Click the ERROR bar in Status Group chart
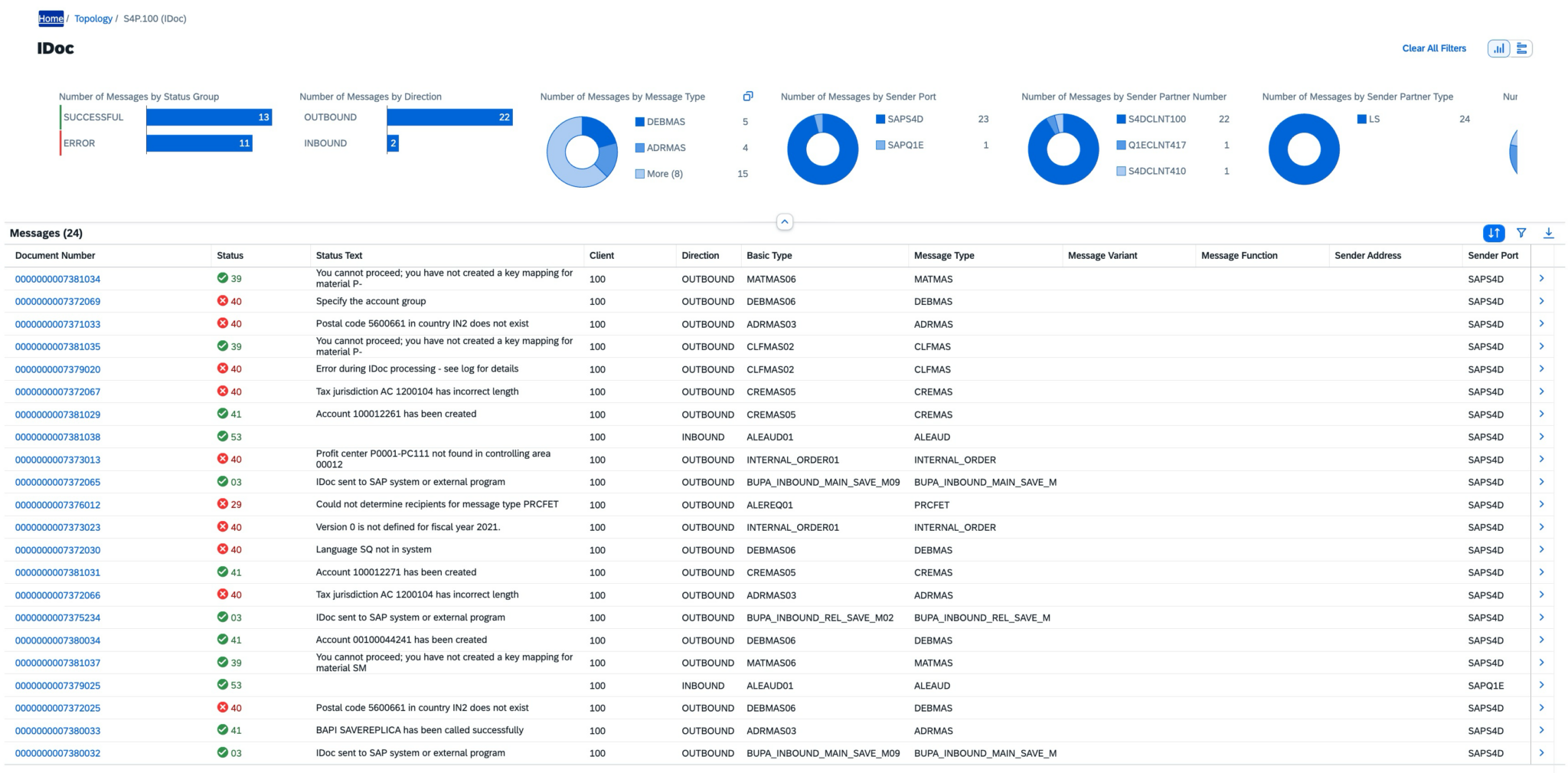This screenshot has width=1568, height=773. [x=199, y=143]
